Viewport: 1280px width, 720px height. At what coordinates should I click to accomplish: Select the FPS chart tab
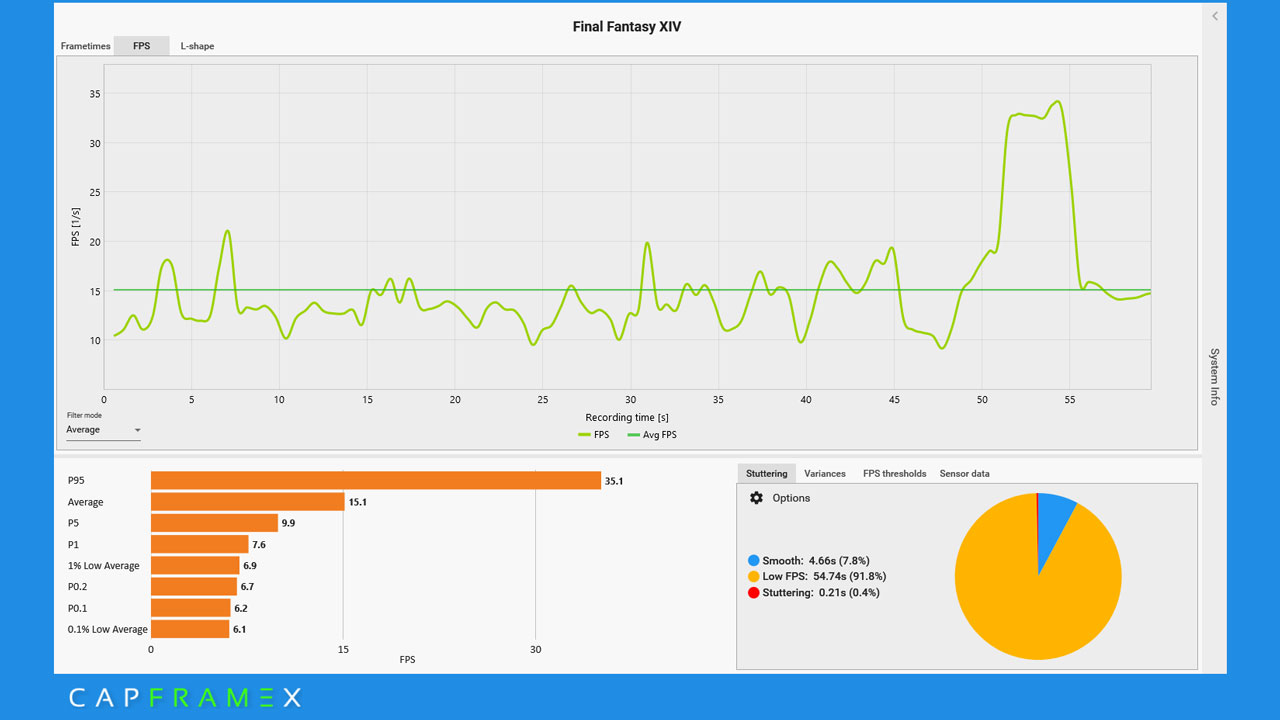click(142, 46)
